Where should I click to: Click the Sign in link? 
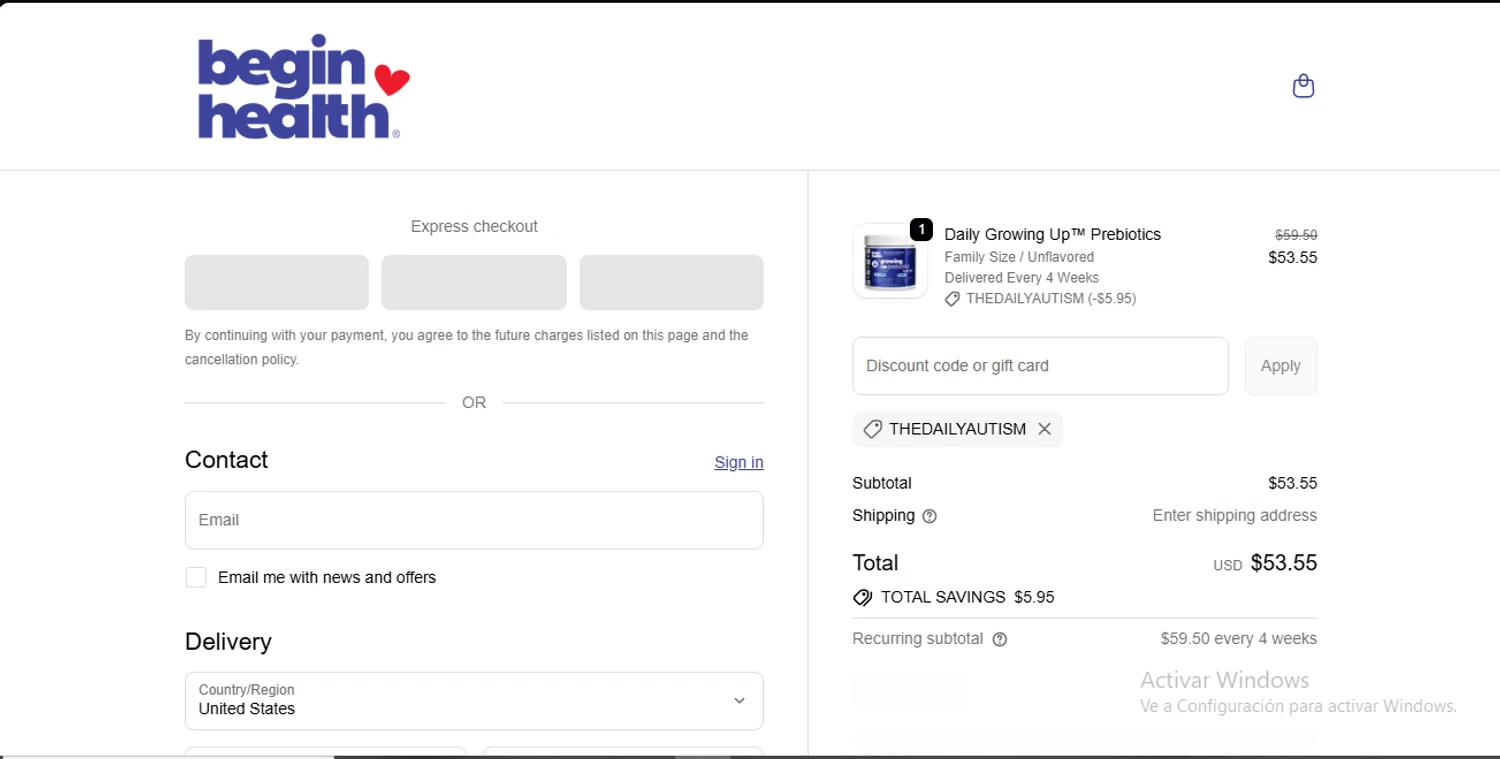pyautogui.click(x=739, y=462)
